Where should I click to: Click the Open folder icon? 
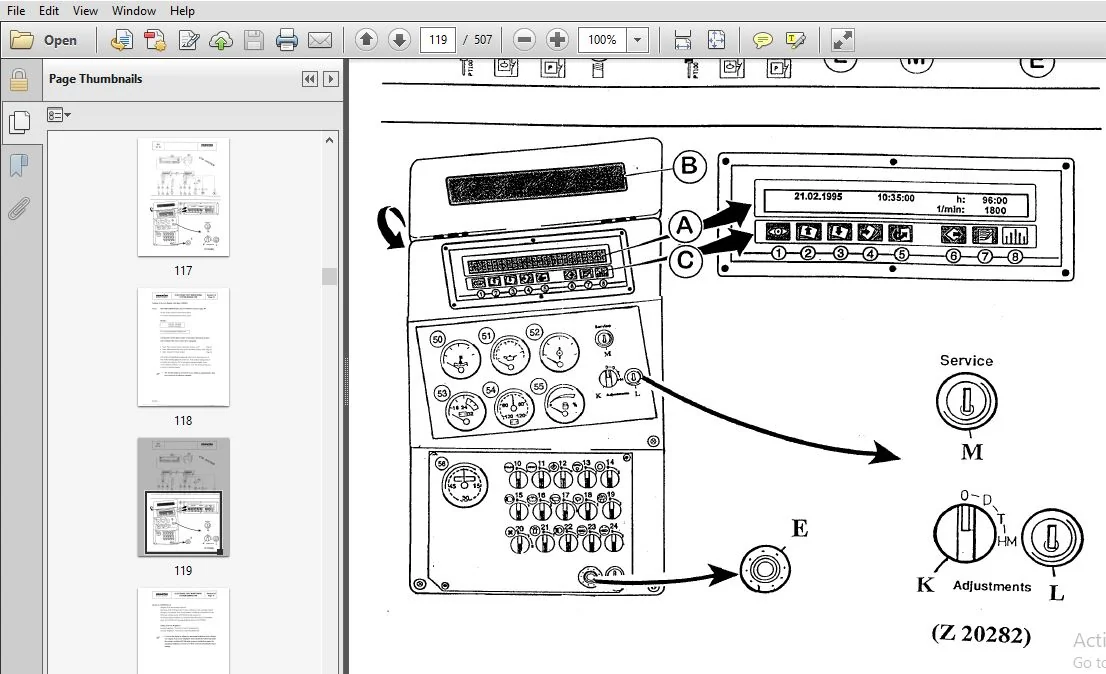pyautogui.click(x=22, y=40)
